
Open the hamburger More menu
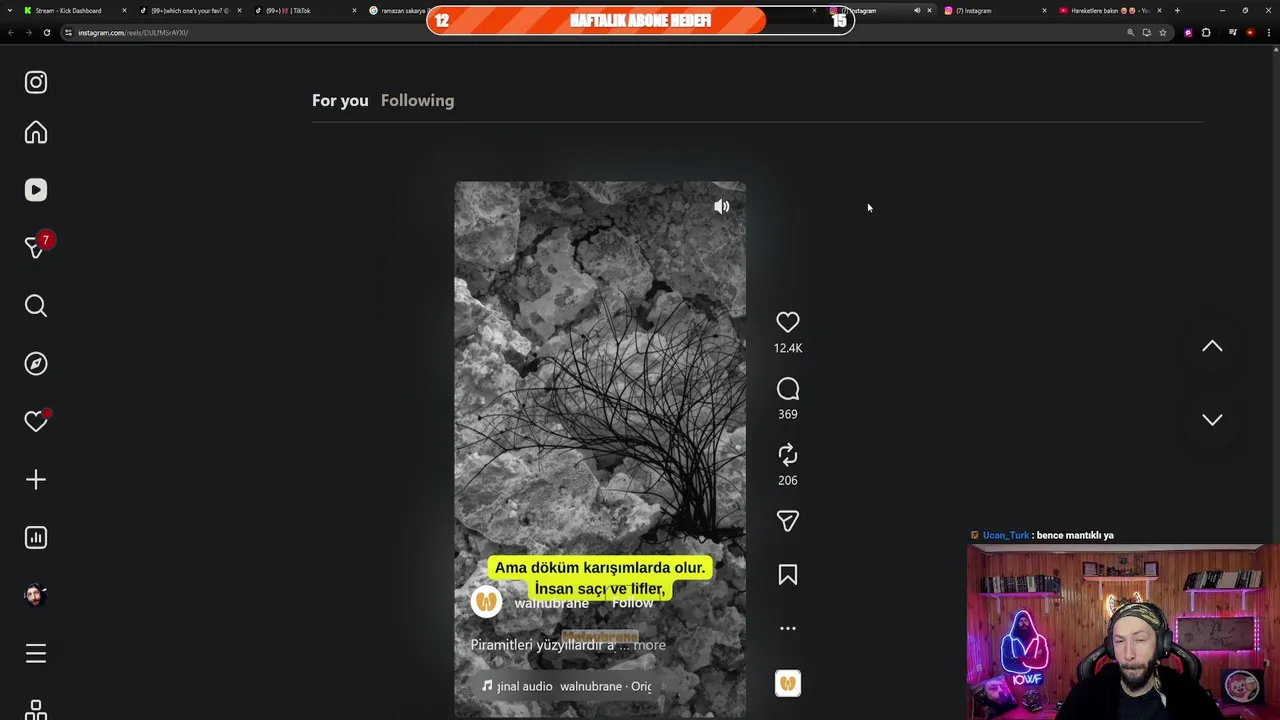(x=36, y=653)
